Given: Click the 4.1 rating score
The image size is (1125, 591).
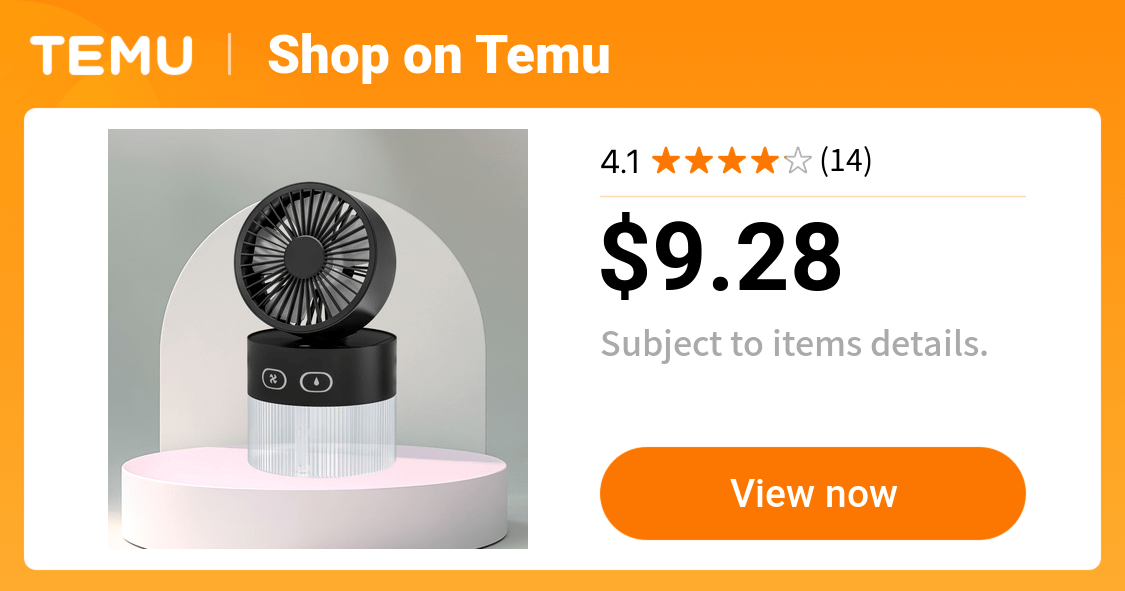Looking at the screenshot, I should point(620,162).
